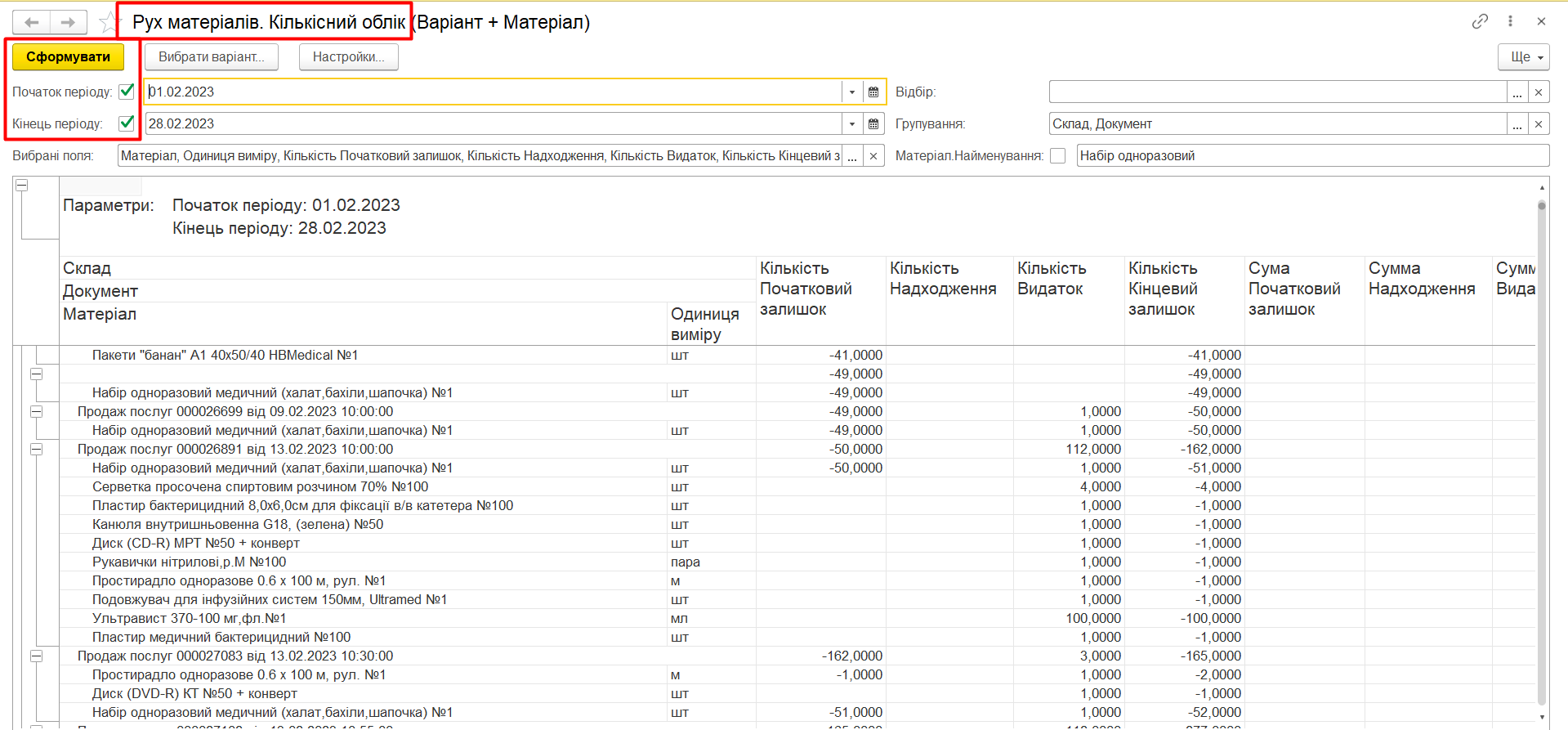
Task: Expand the Початок періоду date dropdown
Action: point(851,92)
